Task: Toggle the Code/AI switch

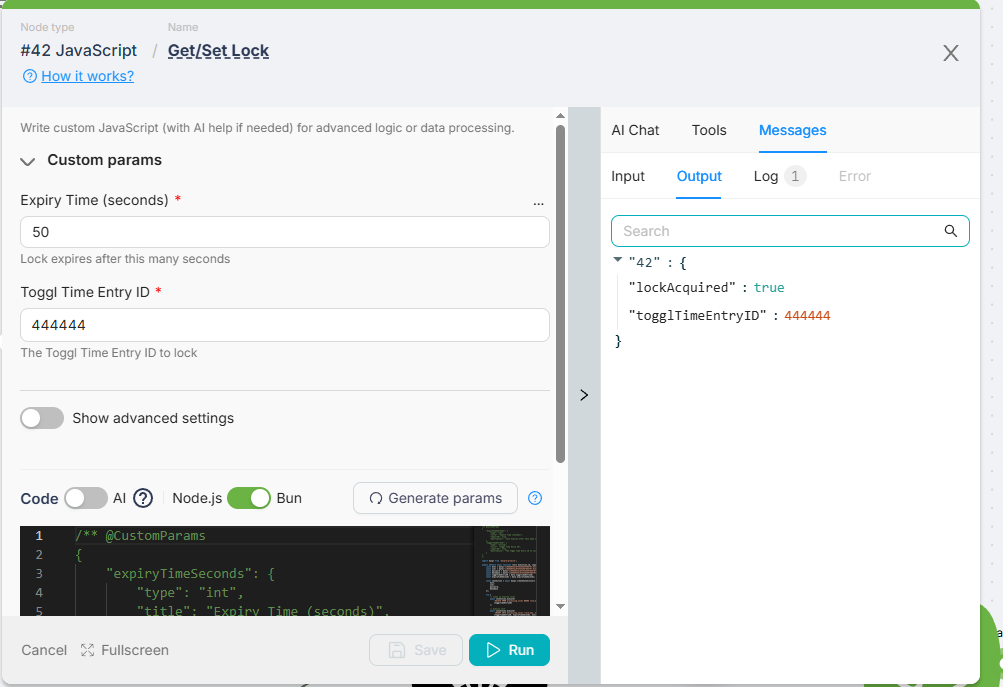Action: pos(86,498)
